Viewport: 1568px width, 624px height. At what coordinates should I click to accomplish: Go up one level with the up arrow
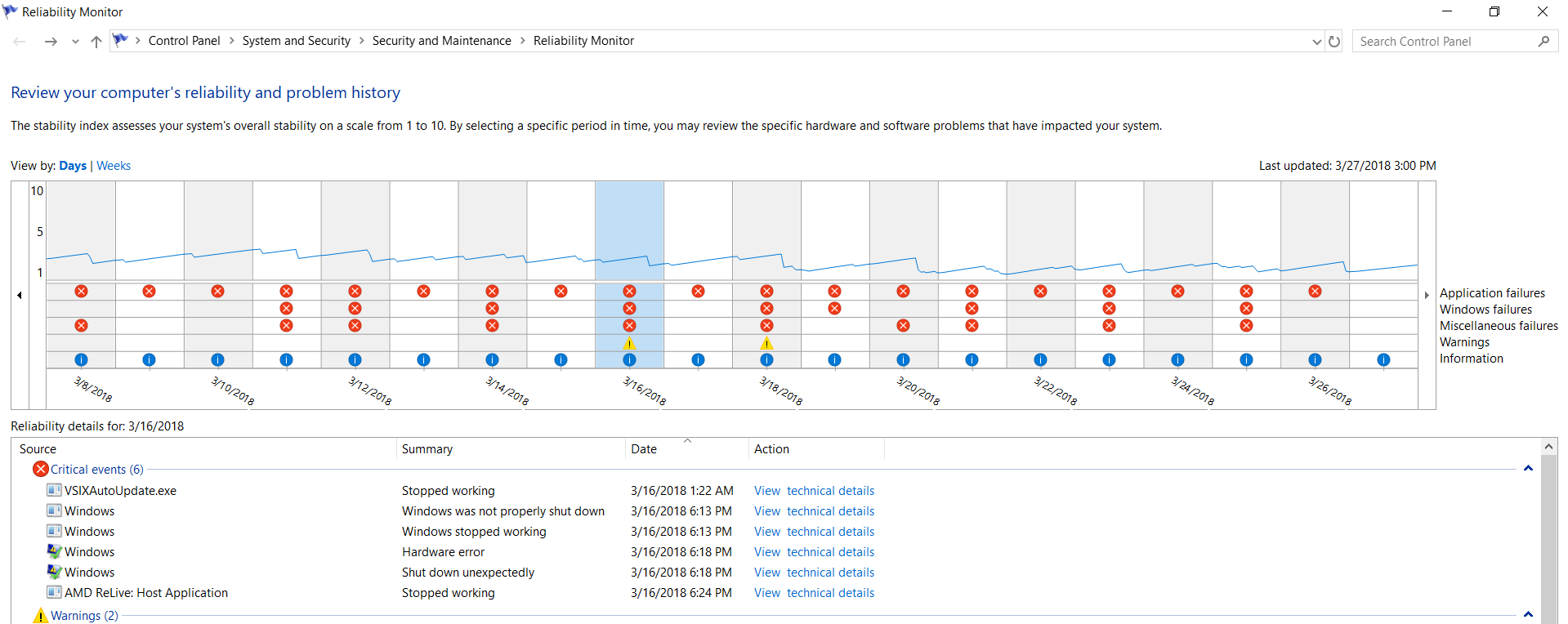point(96,41)
